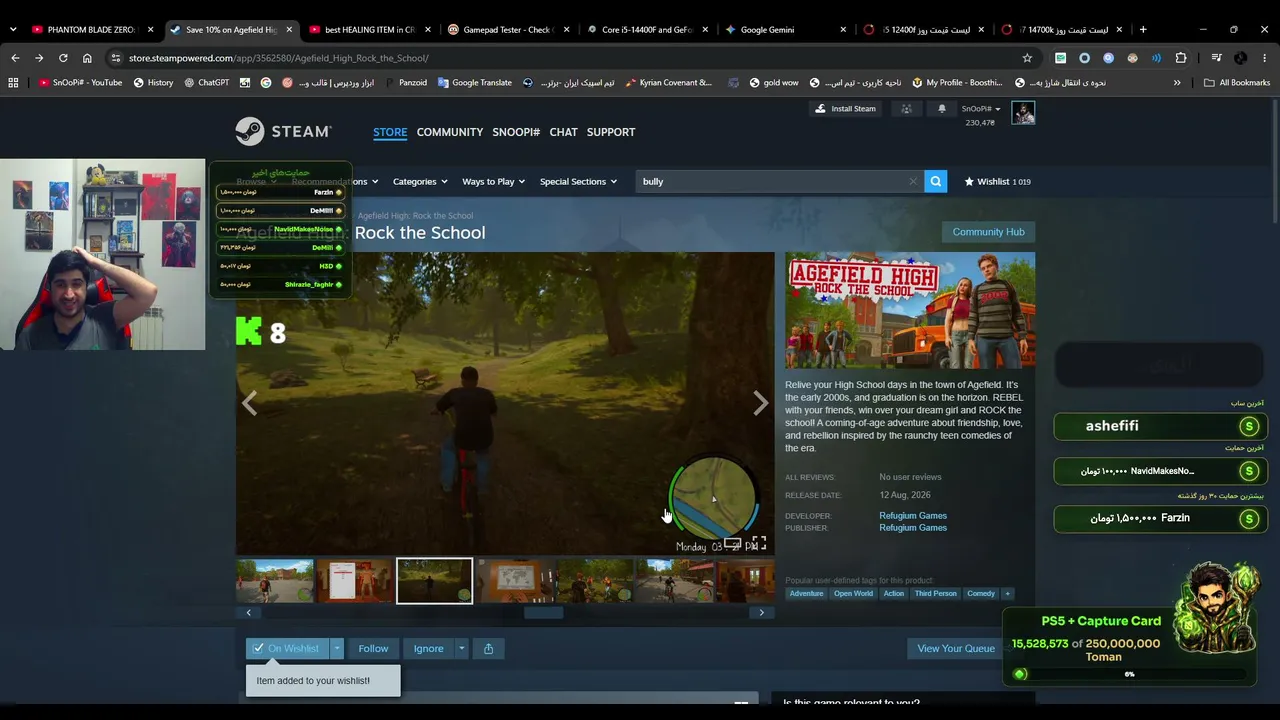Expand the SnOoPi# account menu

[x=981, y=109]
